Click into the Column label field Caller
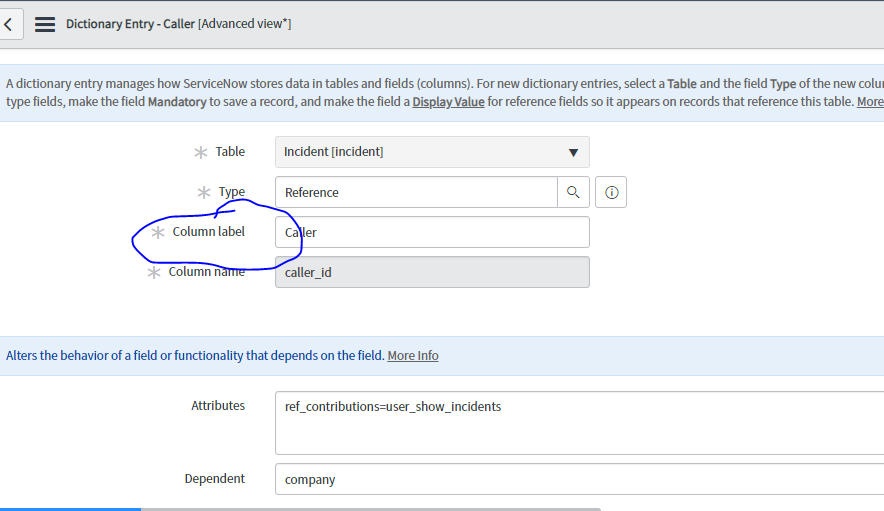This screenshot has height=511, width=884. pyautogui.click(x=432, y=232)
